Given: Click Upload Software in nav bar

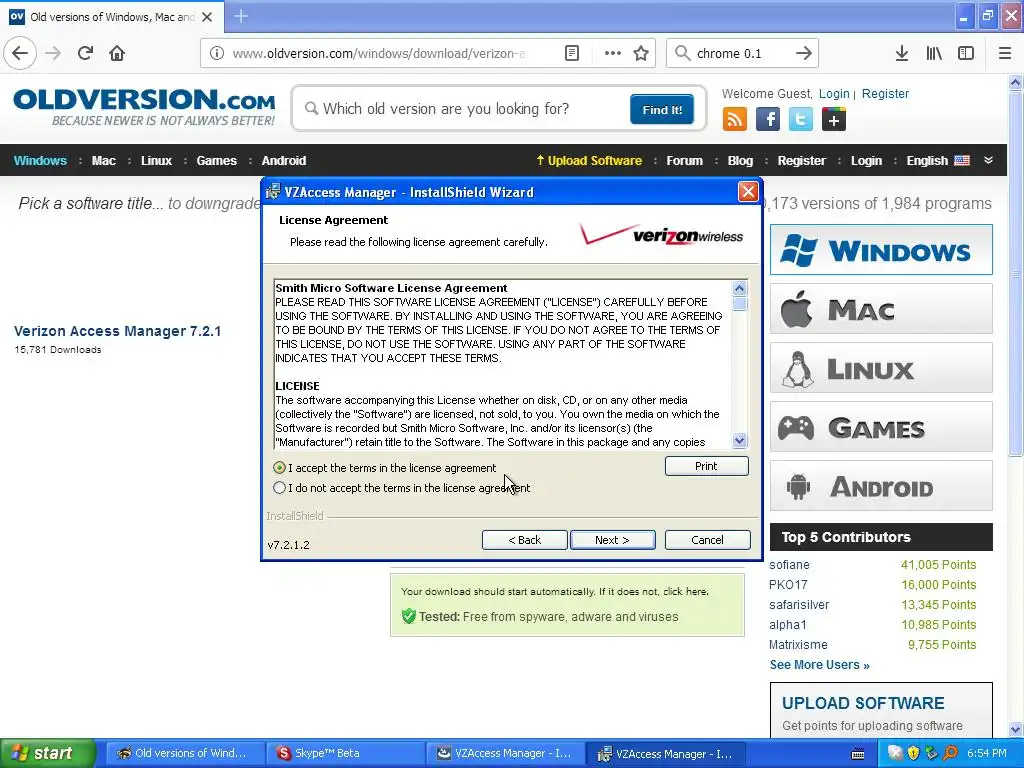Looking at the screenshot, I should [588, 161].
